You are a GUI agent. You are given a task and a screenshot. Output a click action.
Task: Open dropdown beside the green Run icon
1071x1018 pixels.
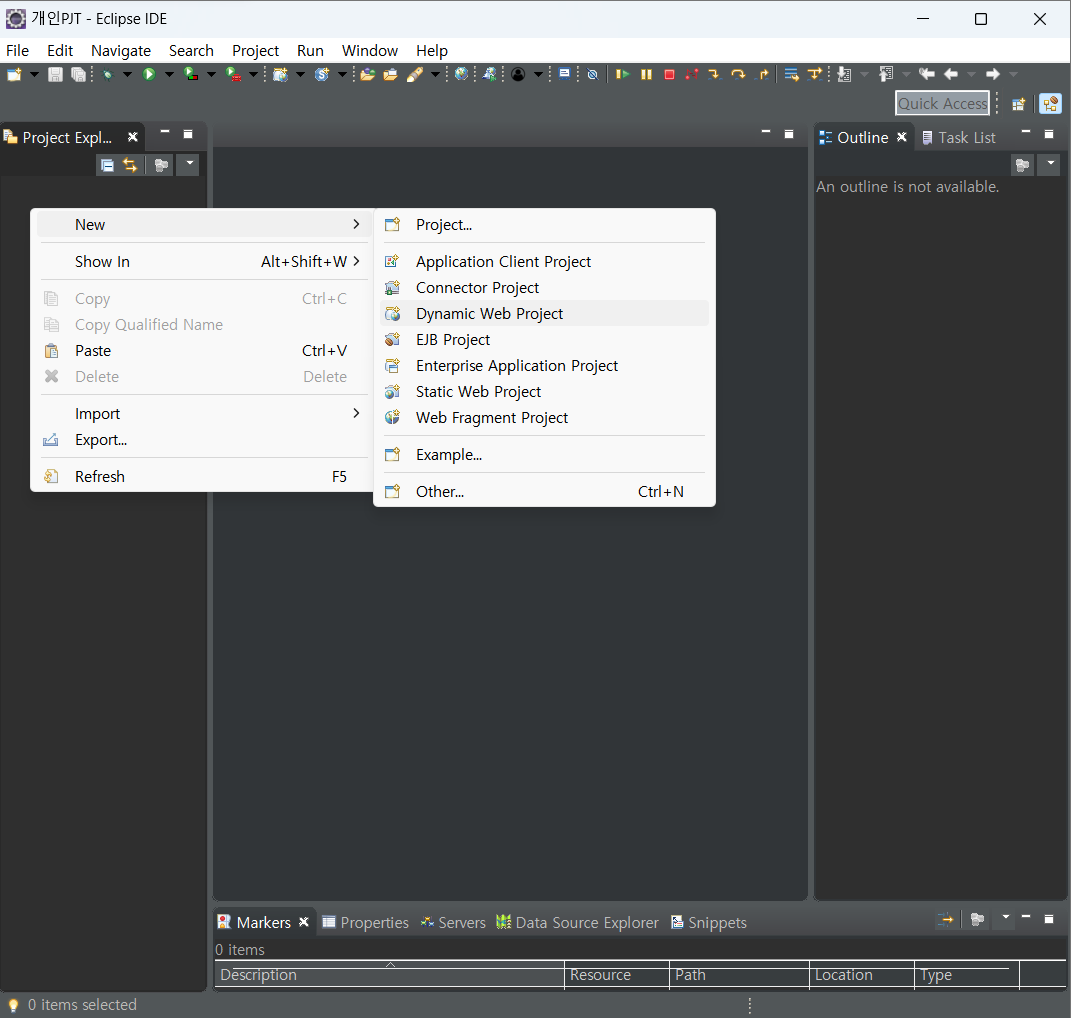tap(169, 74)
